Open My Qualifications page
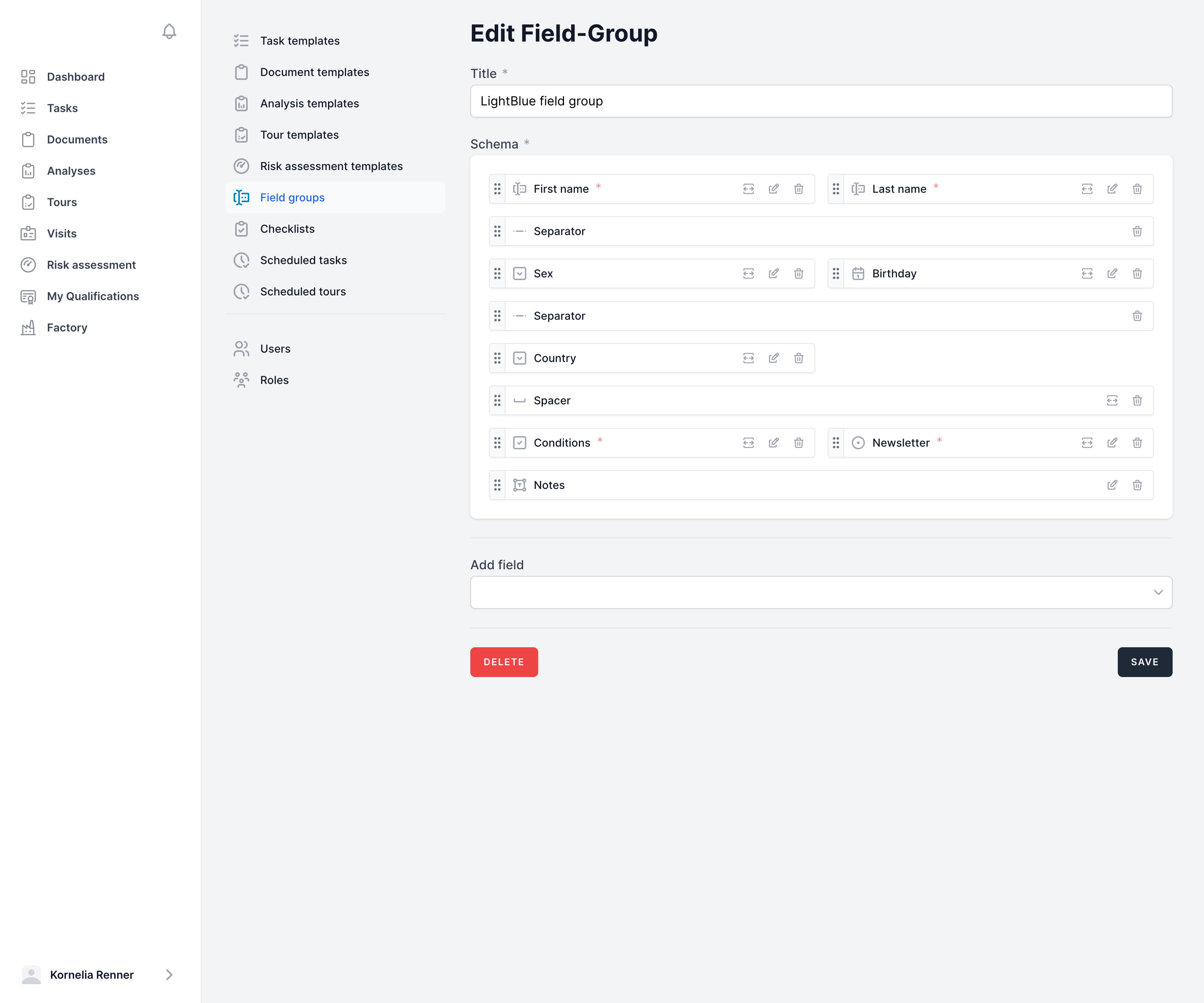This screenshot has width=1204, height=1003. pos(93,296)
